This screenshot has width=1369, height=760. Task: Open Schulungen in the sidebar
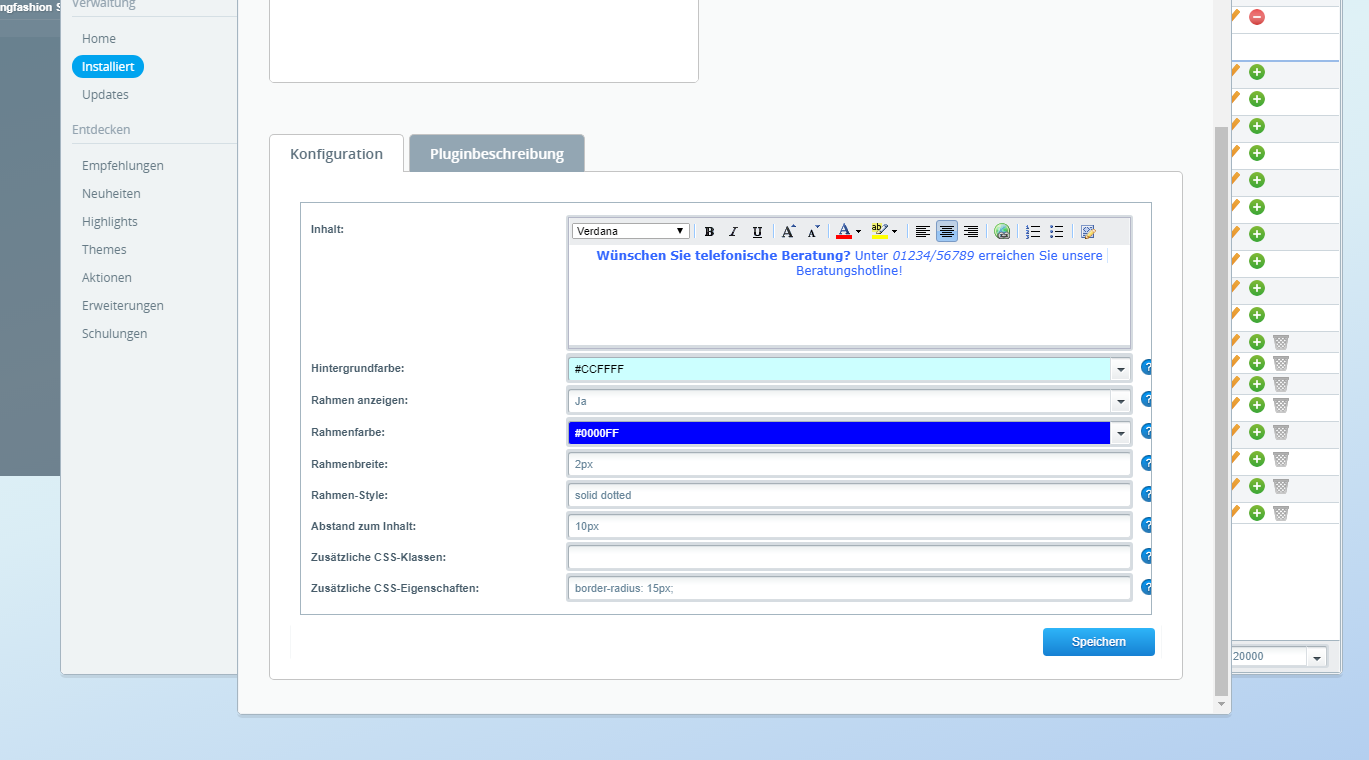[115, 334]
